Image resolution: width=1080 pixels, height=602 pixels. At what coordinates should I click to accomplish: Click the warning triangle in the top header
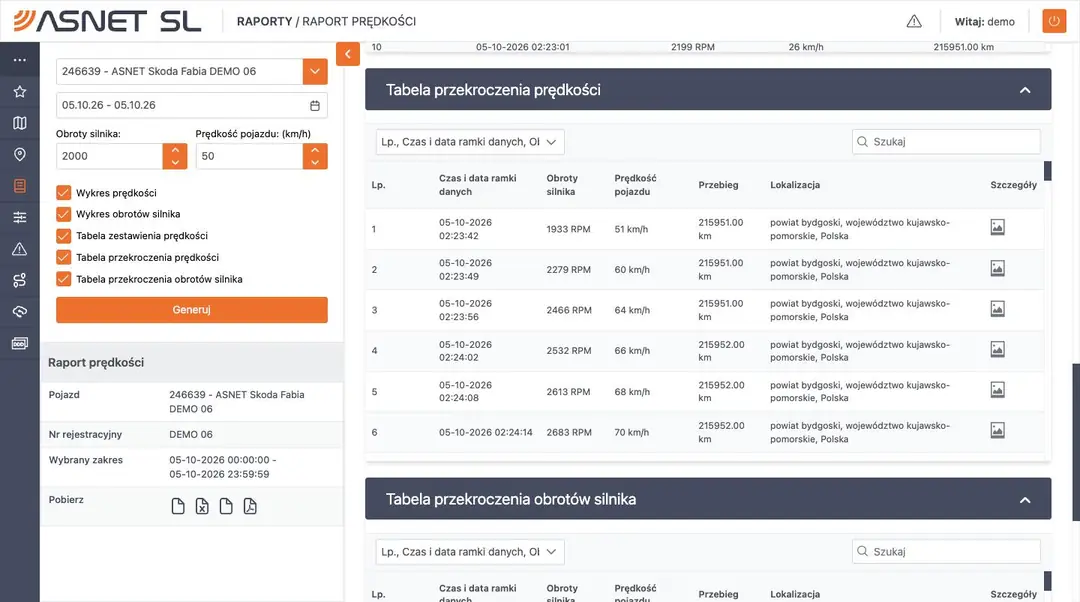point(914,21)
